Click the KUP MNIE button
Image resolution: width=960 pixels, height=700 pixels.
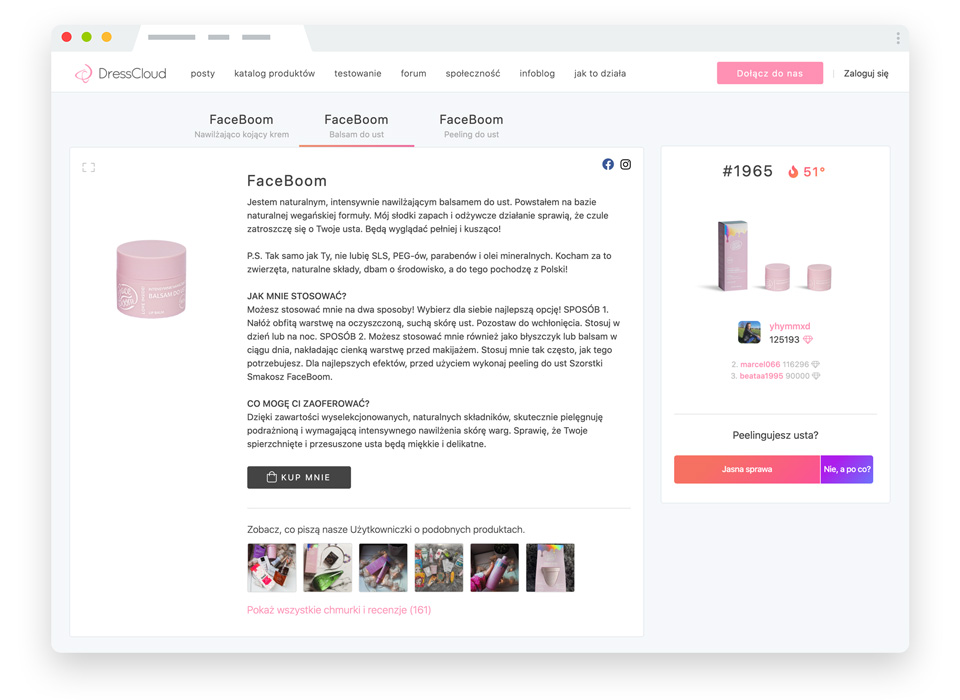click(299, 477)
